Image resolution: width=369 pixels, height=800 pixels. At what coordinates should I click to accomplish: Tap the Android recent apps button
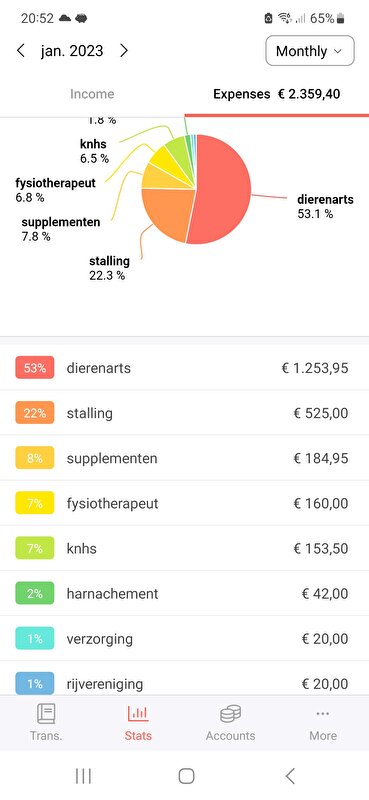point(83,776)
